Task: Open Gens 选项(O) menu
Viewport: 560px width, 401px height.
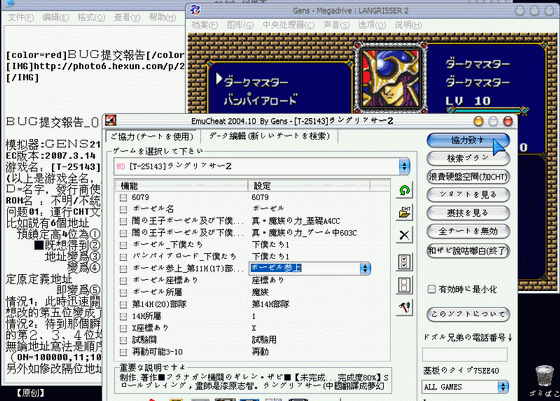Action: coord(372,25)
